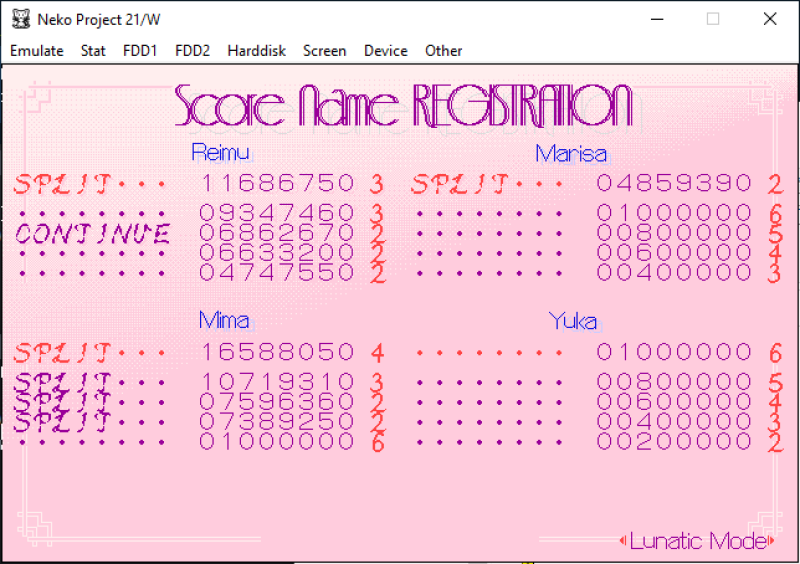Click Yuka's score 00200000
This screenshot has height=564, width=800.
coord(674,441)
